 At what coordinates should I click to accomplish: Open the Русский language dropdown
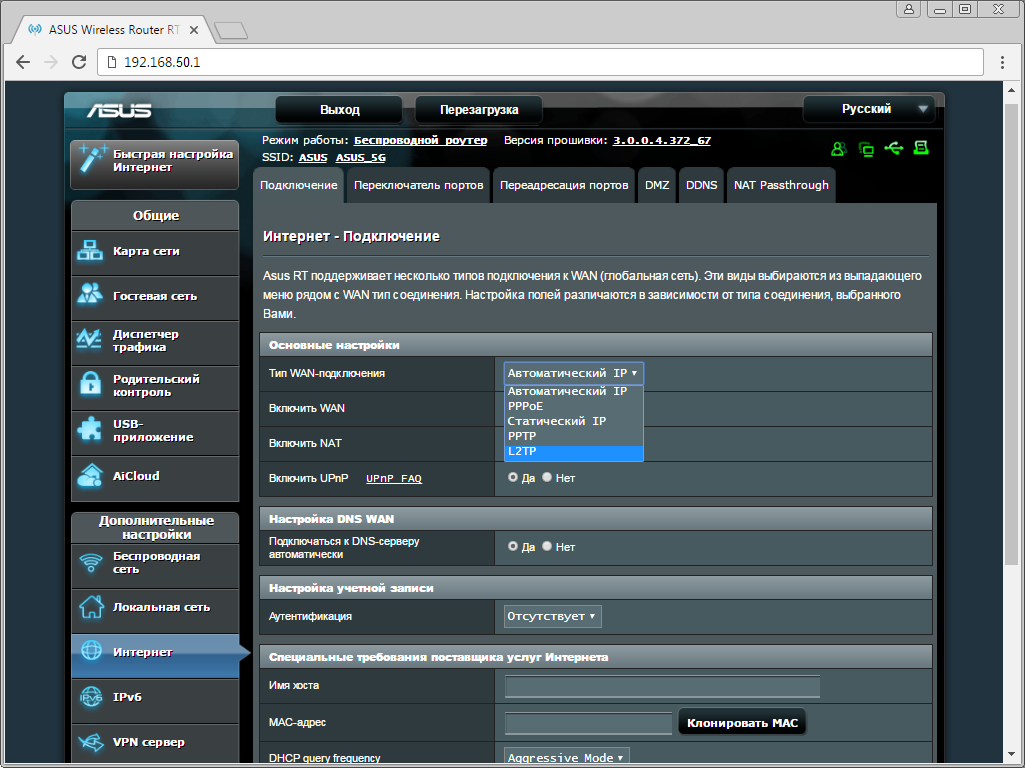click(868, 109)
